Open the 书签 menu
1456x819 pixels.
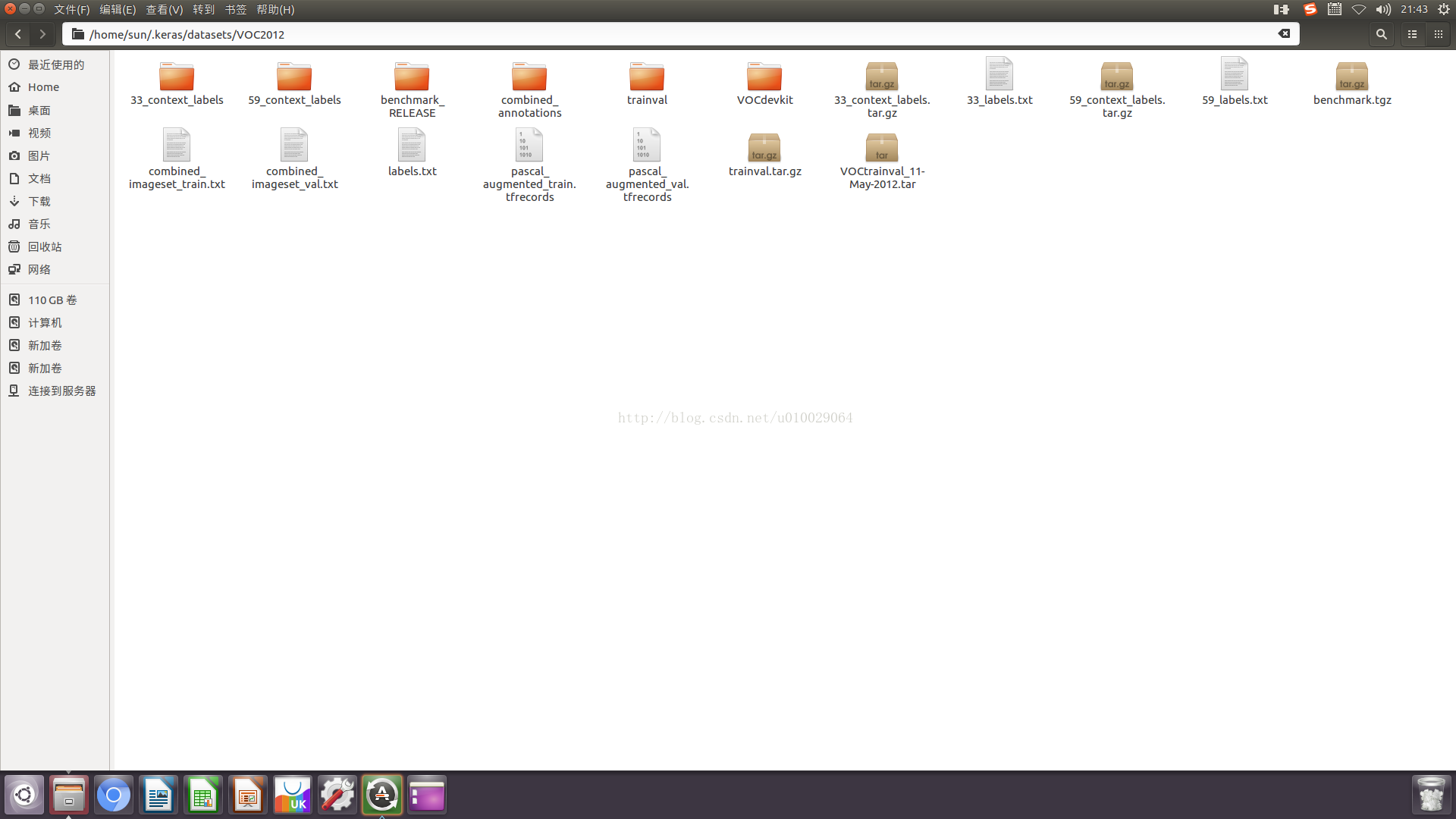coord(236,9)
